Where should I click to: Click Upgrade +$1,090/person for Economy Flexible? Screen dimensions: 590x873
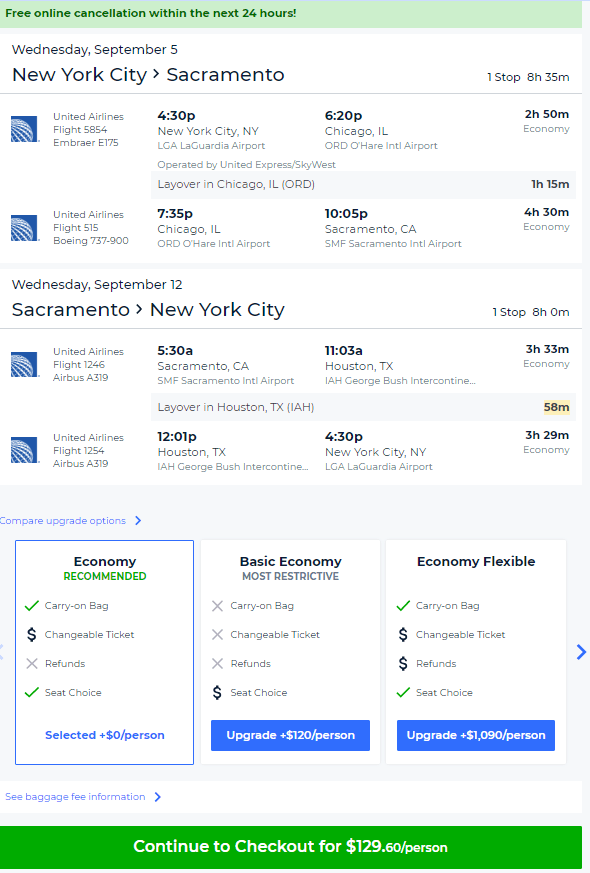[476, 735]
